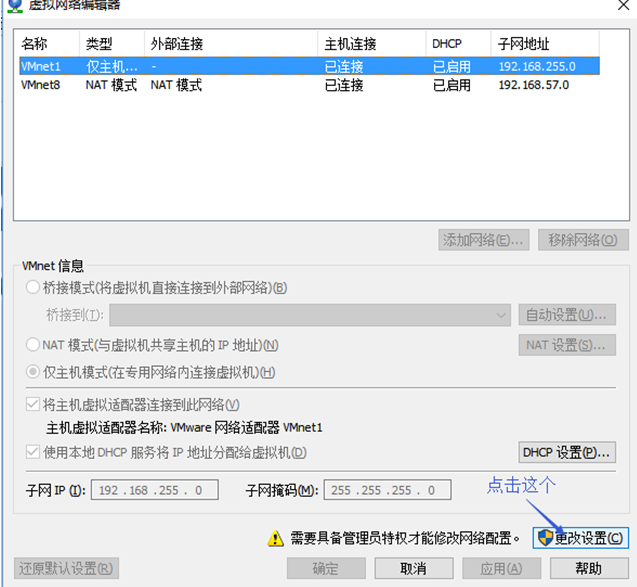Click the 帮助 button
This screenshot has height=587, width=637.
[x=589, y=568]
